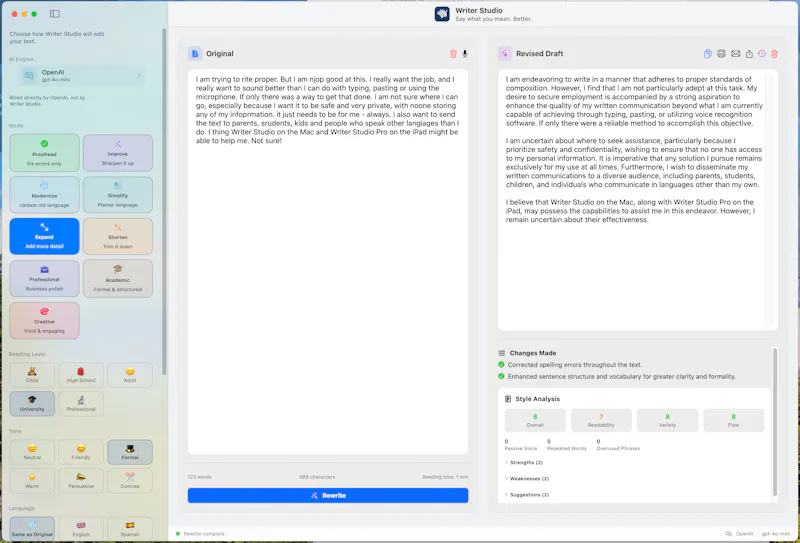Select the Modernize mode
This screenshot has width=800, height=543.
44,194
